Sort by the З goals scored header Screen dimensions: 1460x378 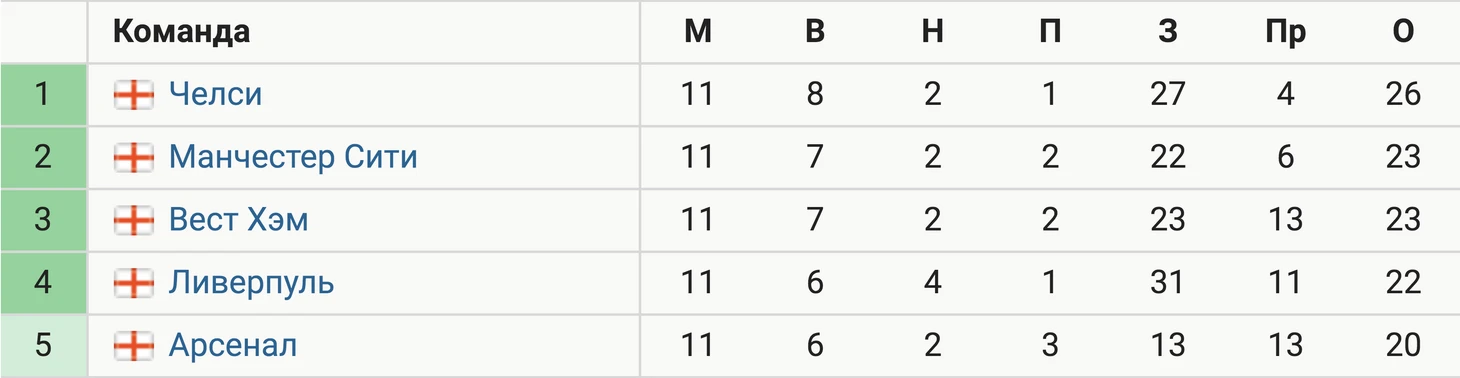point(1167,32)
